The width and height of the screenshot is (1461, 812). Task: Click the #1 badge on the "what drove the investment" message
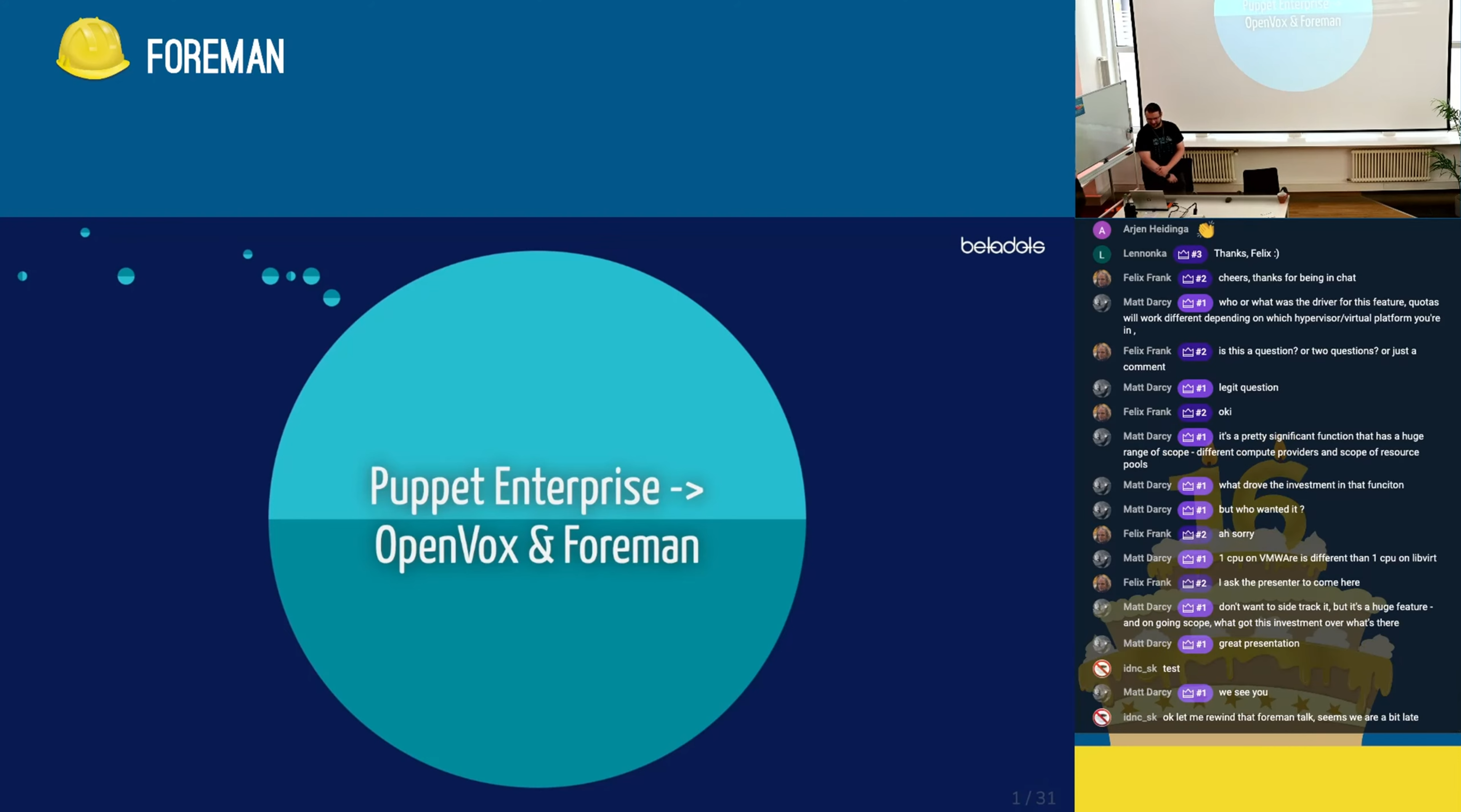coord(1194,486)
